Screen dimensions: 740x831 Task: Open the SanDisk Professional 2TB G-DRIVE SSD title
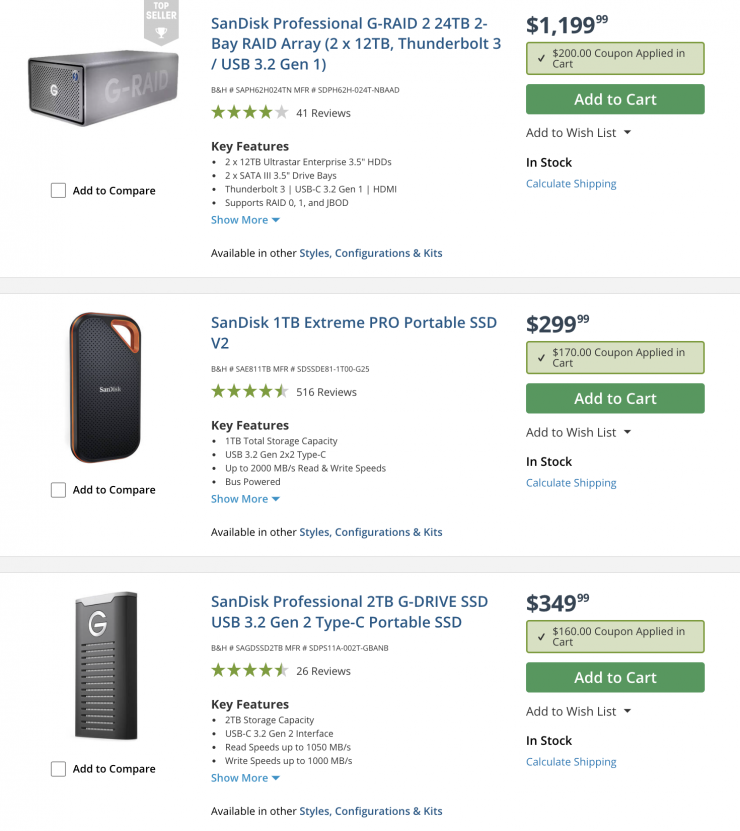point(349,612)
